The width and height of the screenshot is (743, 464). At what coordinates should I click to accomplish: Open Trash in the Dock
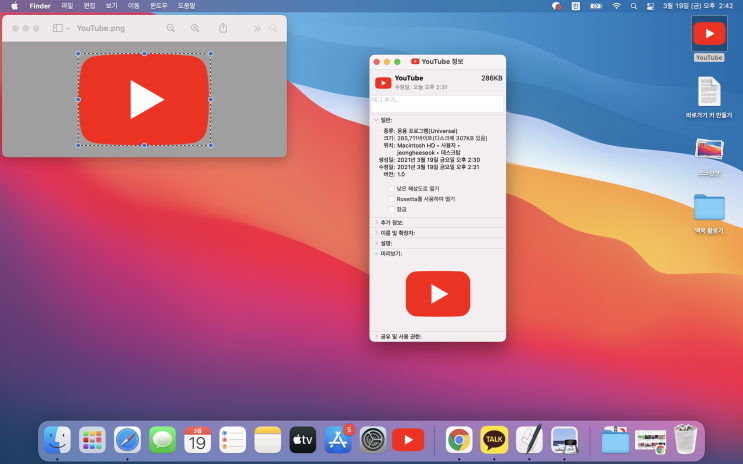(686, 439)
